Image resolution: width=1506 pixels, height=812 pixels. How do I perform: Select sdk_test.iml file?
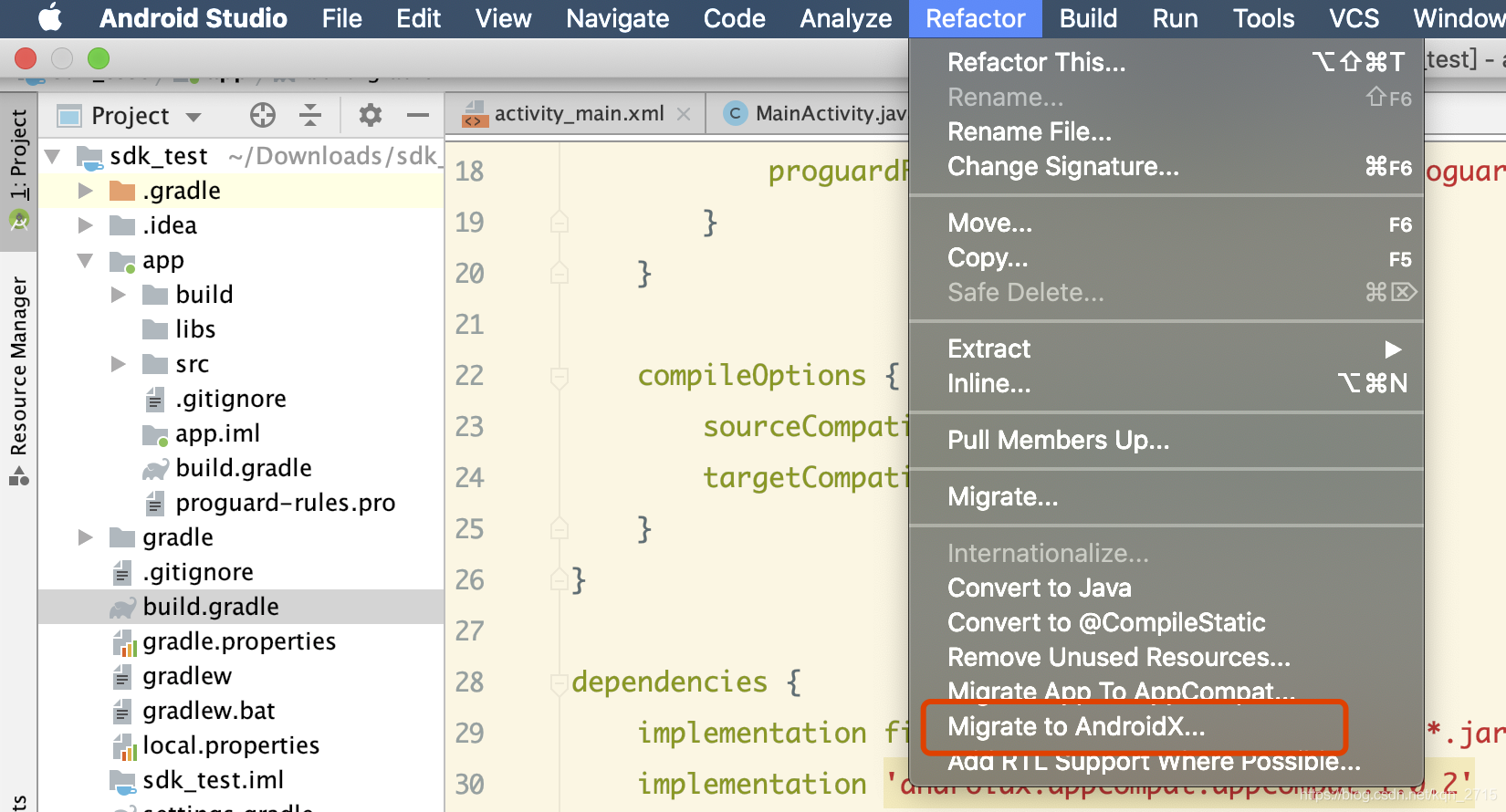(x=213, y=780)
